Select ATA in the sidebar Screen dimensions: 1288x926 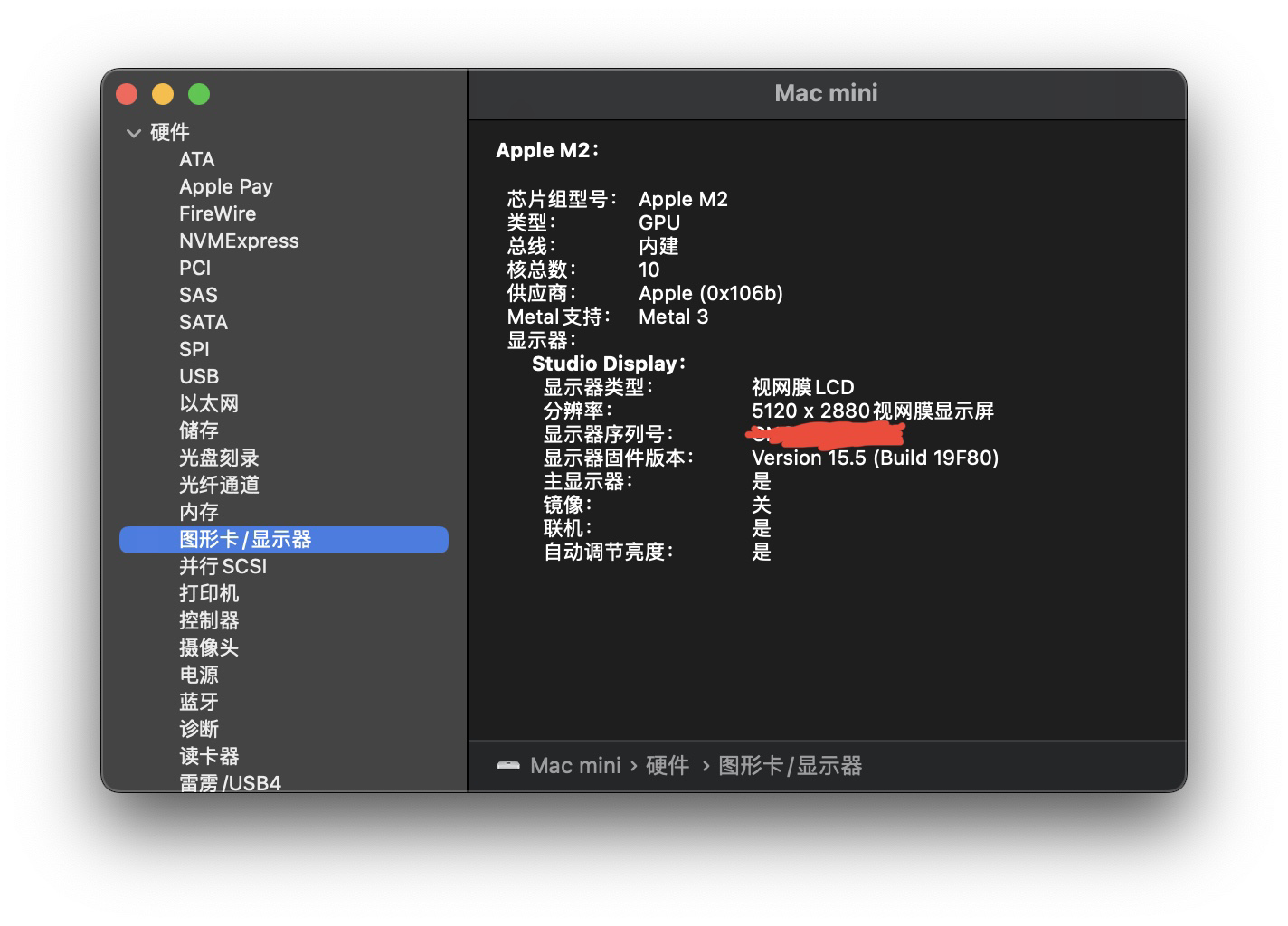pyautogui.click(x=197, y=159)
